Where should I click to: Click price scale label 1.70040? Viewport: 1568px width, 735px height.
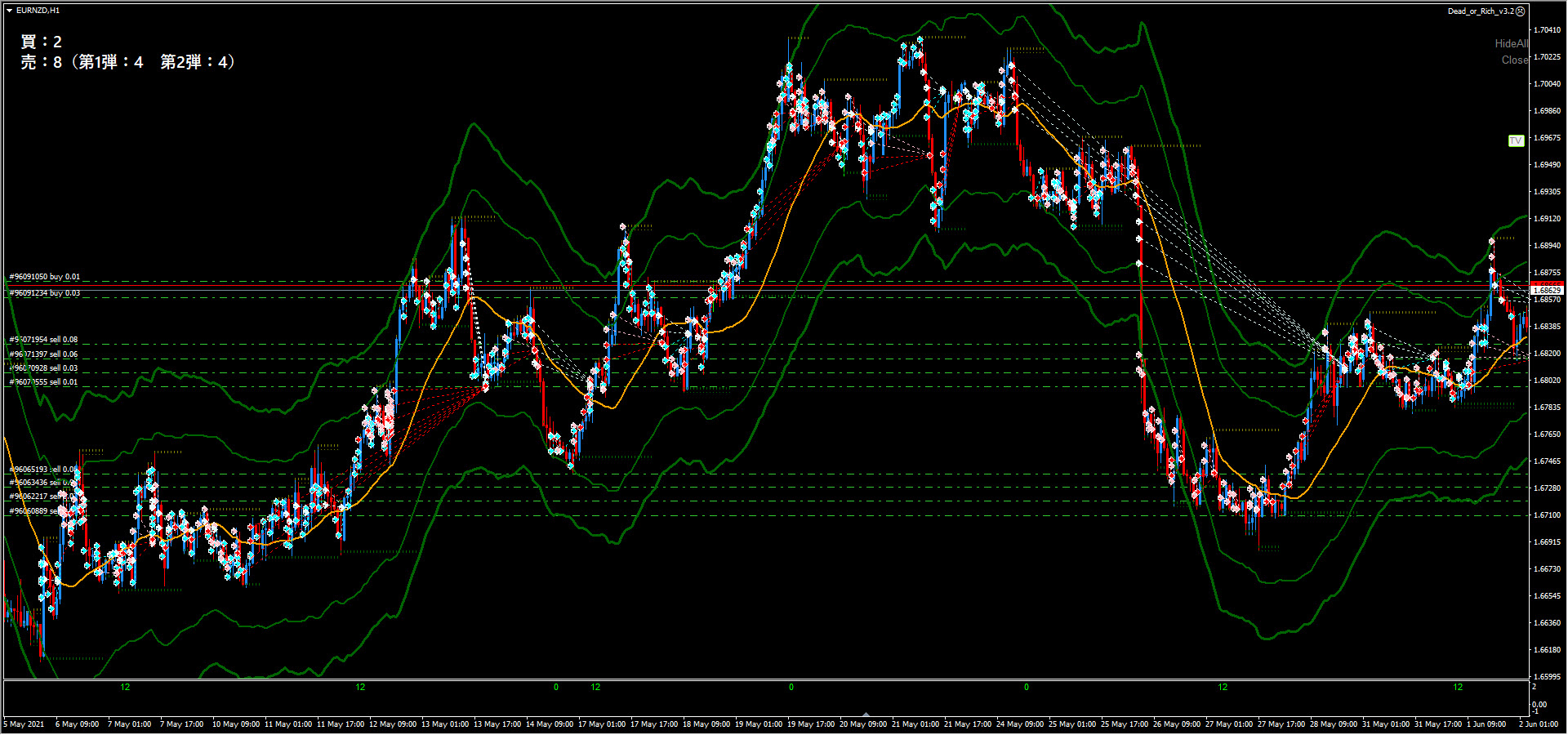pos(1548,84)
